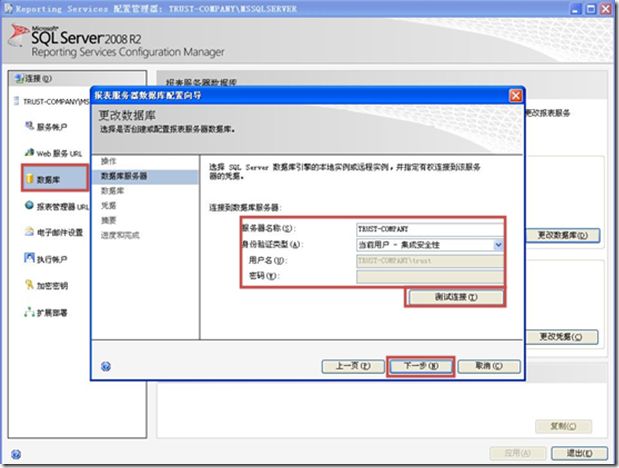Screen dimensions: 619x468
Task: Click the 连接 connect icon
Action: click(x=19, y=79)
